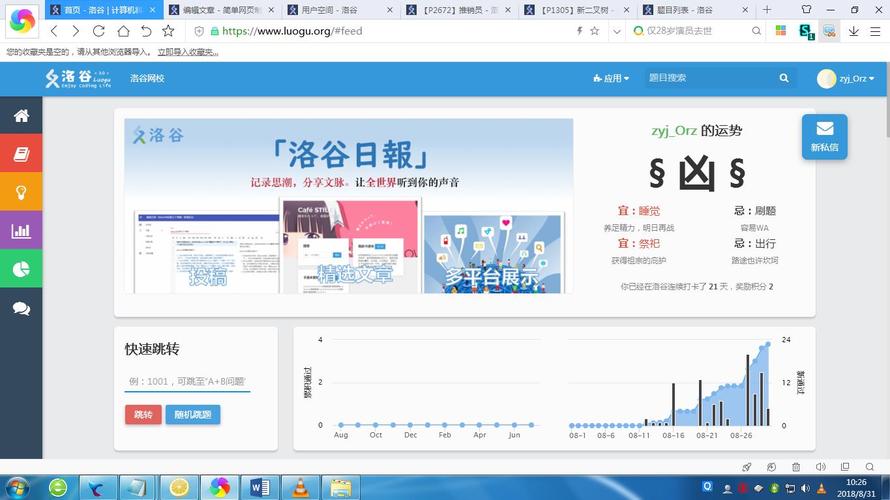The image size is (890, 500).
Task: Switch to the 【P1305】新二叉树 tab
Action: click(577, 10)
